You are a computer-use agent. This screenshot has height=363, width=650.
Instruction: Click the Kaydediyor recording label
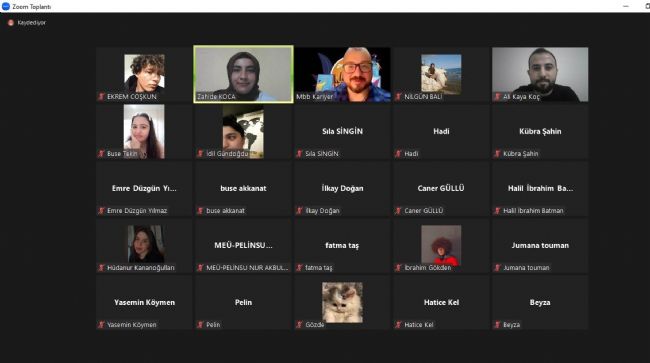[x=32, y=23]
